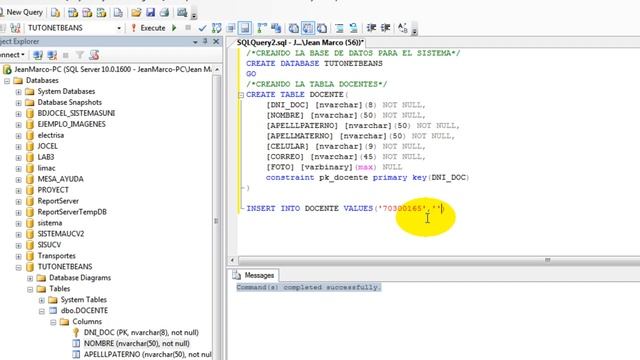Collapse the dbo.DOCENTE table node

pyautogui.click(x=42, y=311)
